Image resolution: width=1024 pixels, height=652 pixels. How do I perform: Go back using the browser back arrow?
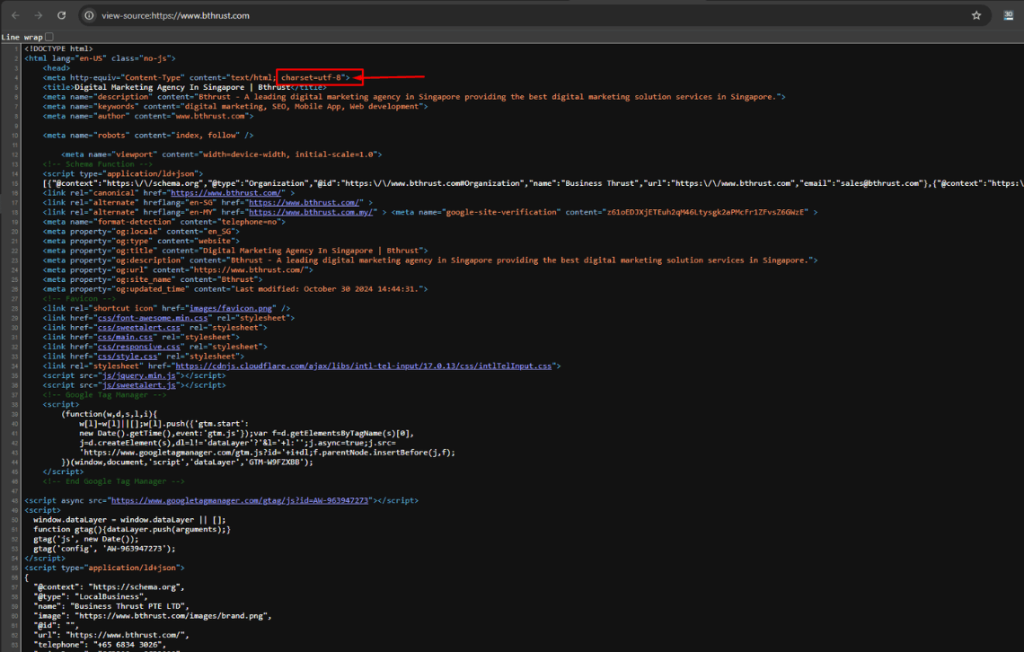pos(16,16)
